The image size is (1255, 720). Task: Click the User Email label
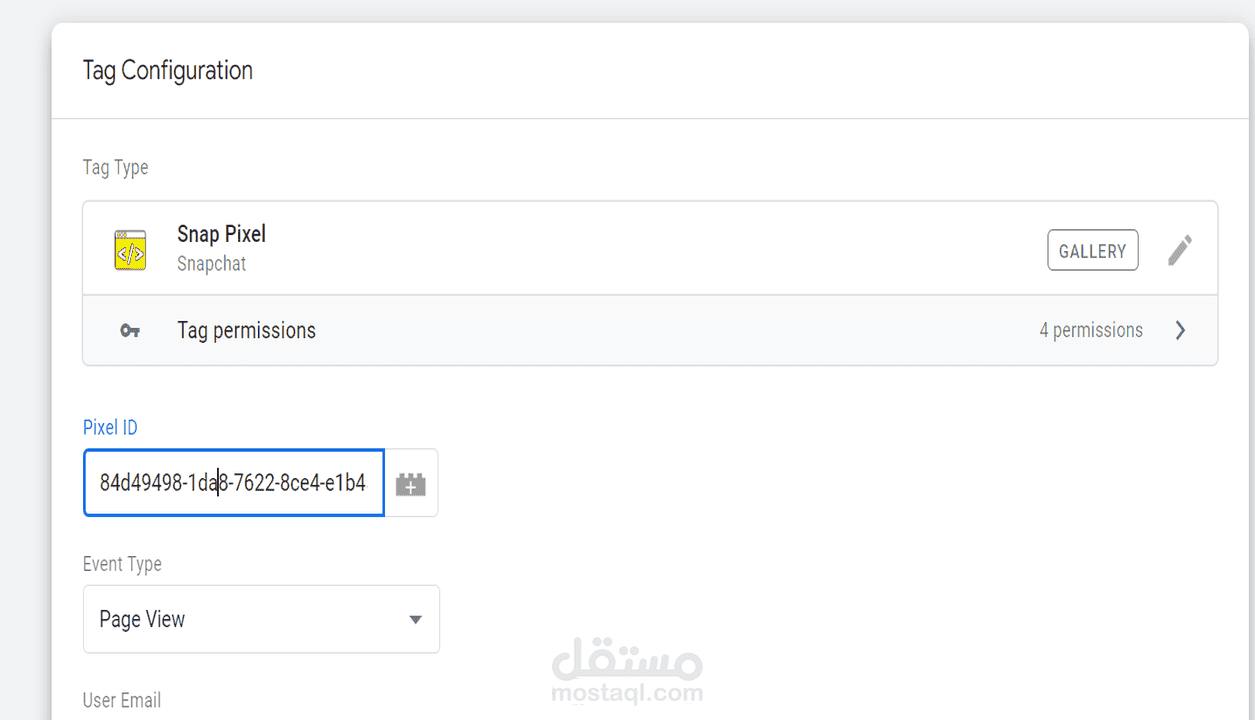click(x=121, y=700)
